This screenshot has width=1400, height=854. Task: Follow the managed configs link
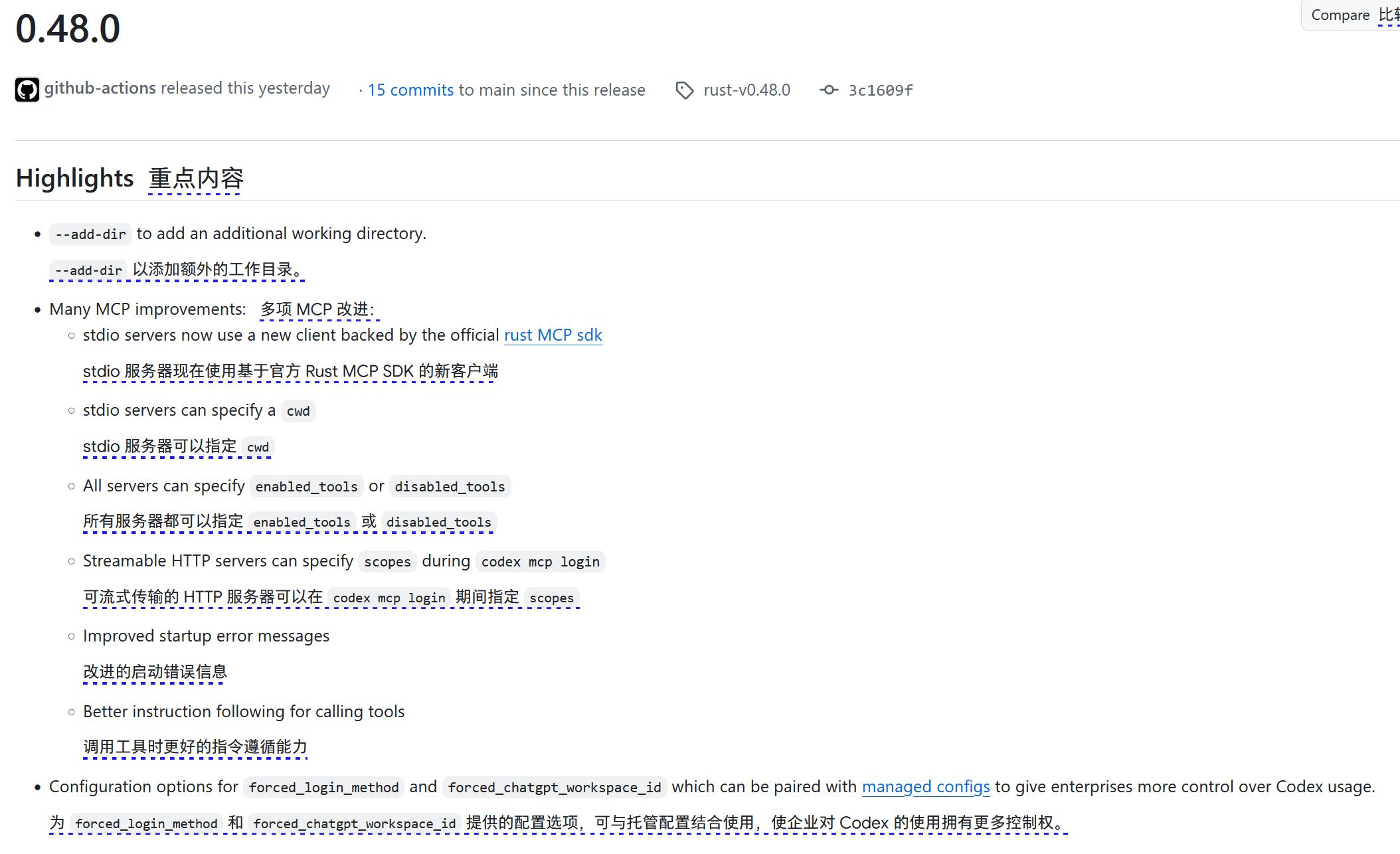(925, 787)
